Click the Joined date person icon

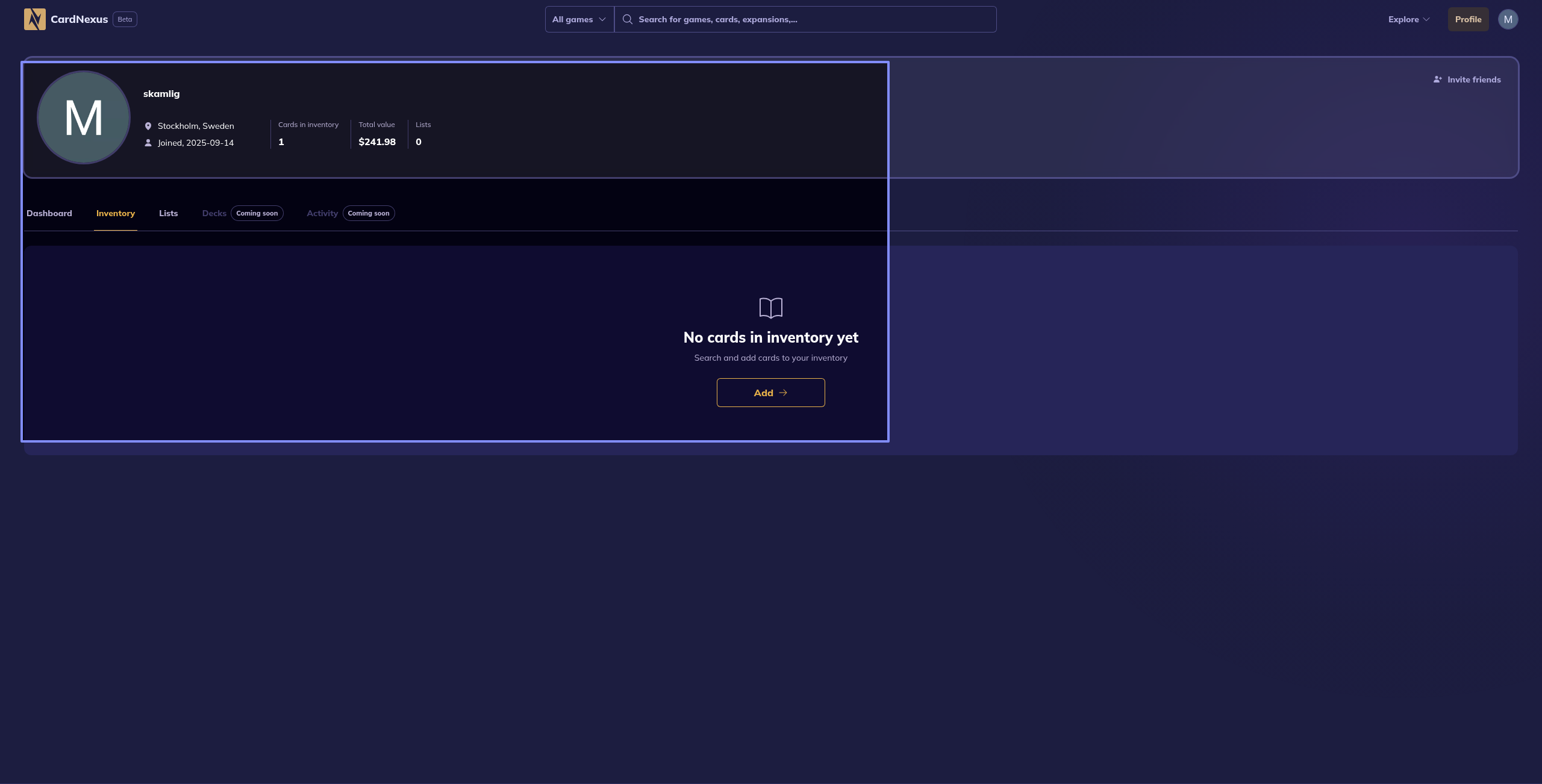148,143
